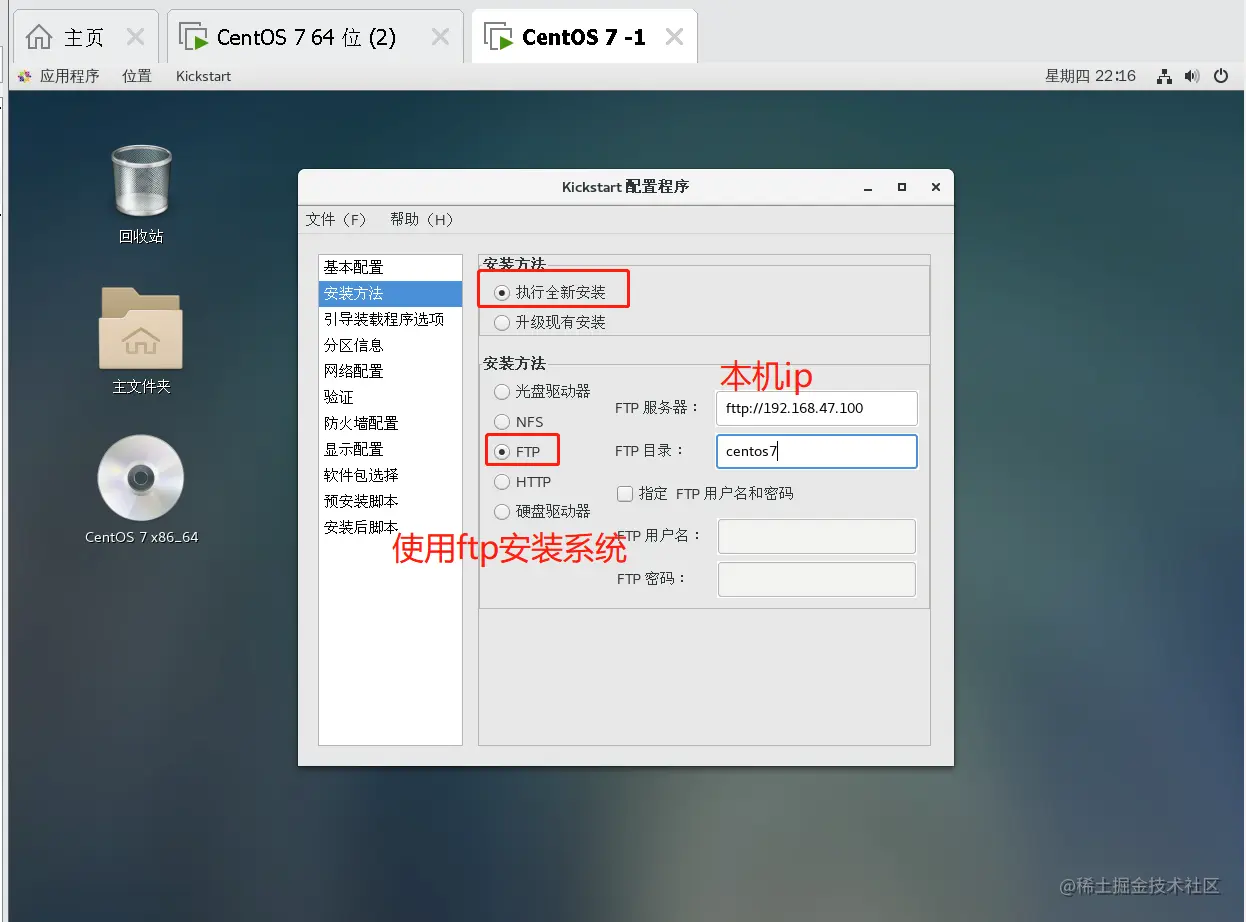
Task: Select 硬盘驱动器 install source
Action: coord(502,512)
